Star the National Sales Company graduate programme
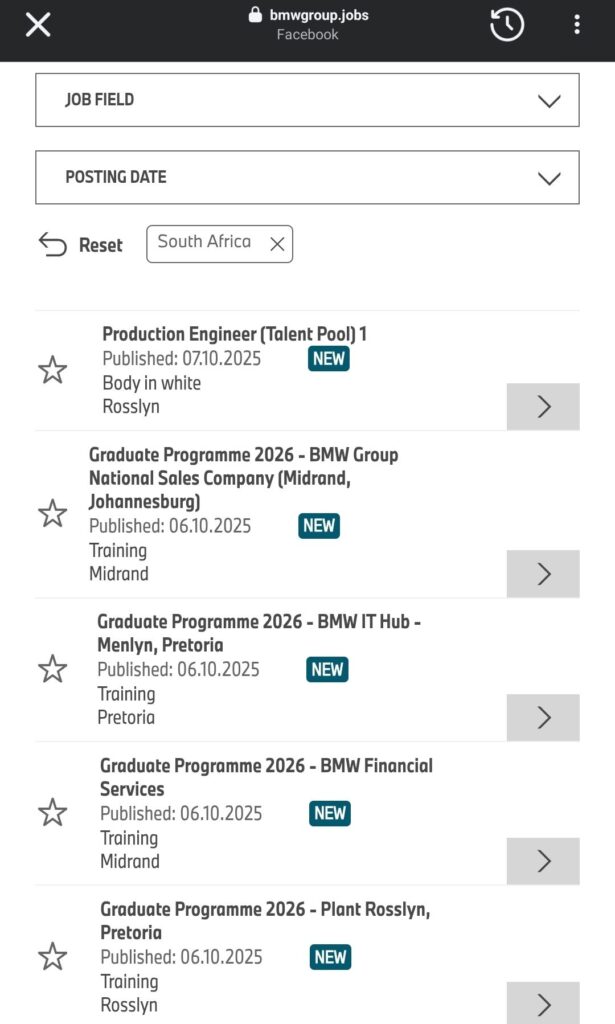 point(52,514)
